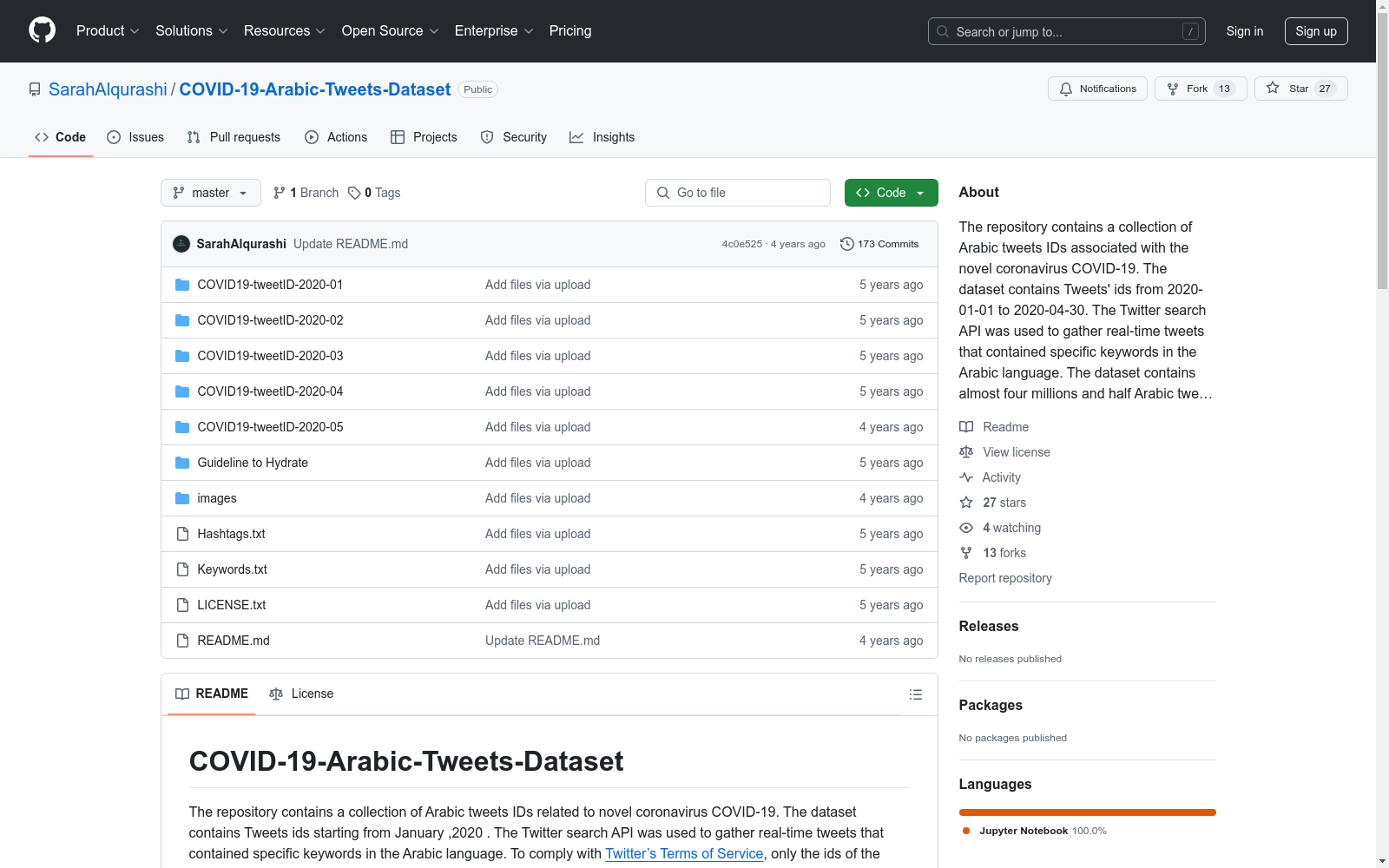Click folder icon for COVID19-tweetID-2020-03
Image resolution: width=1389 pixels, height=868 pixels.
pos(182,356)
